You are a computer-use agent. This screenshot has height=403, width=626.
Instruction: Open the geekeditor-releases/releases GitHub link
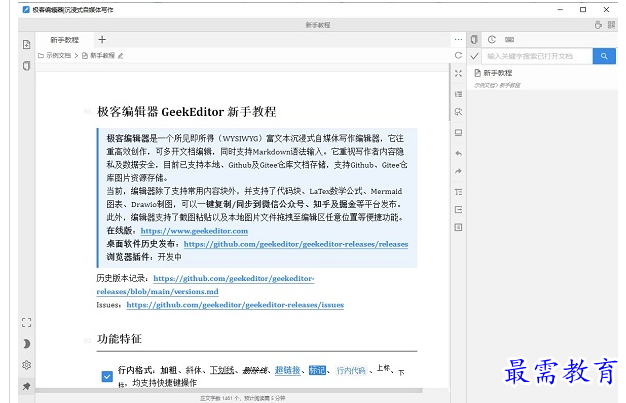296,244
